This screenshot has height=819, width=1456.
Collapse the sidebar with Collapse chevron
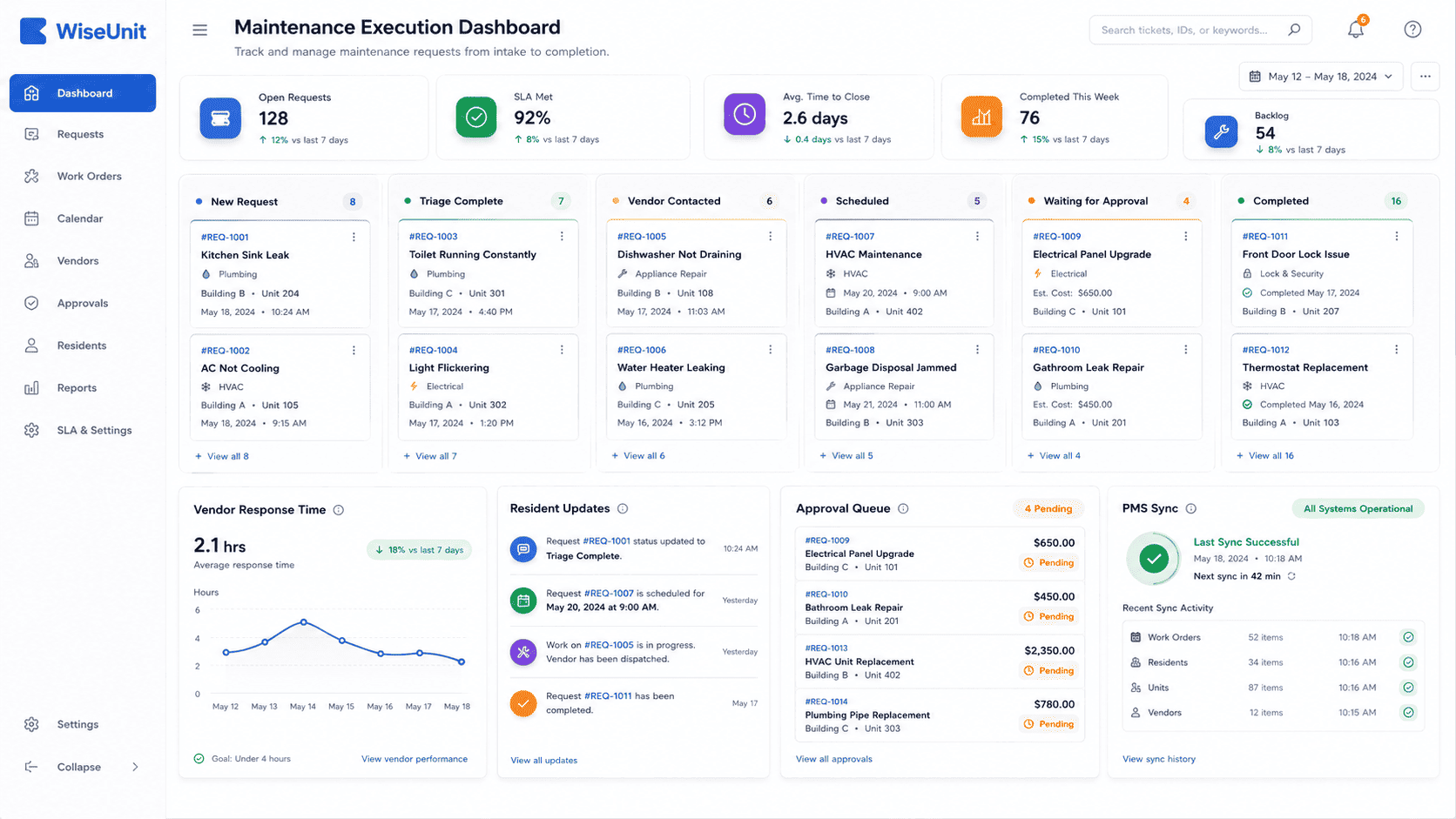point(135,767)
